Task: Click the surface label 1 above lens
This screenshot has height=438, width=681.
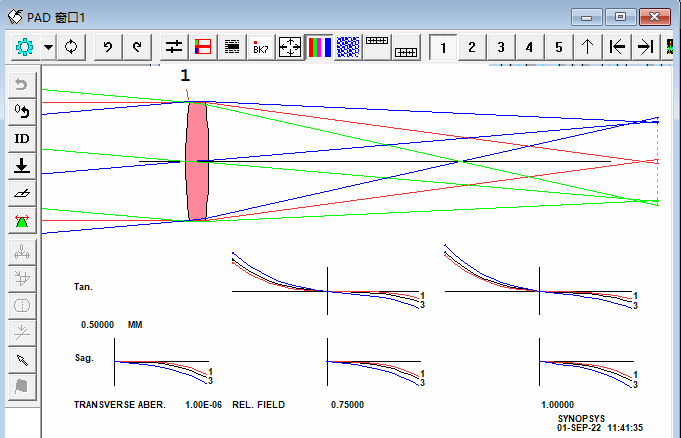Action: tap(185, 76)
